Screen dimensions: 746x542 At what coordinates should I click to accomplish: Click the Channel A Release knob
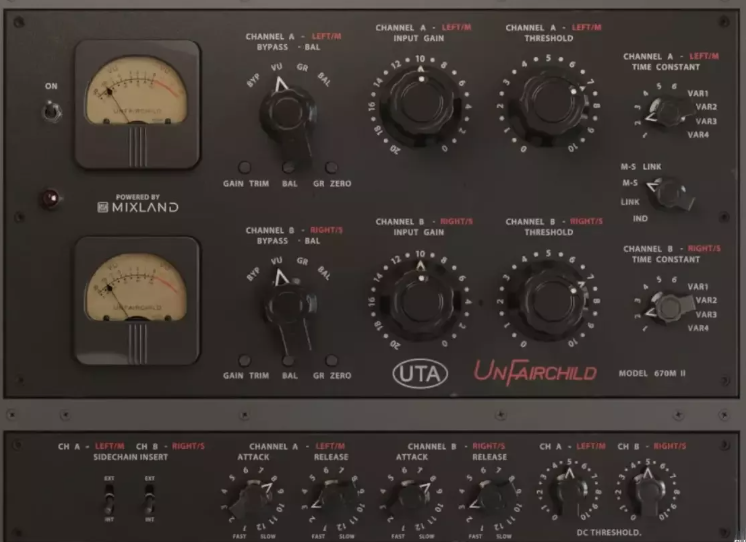coord(332,500)
